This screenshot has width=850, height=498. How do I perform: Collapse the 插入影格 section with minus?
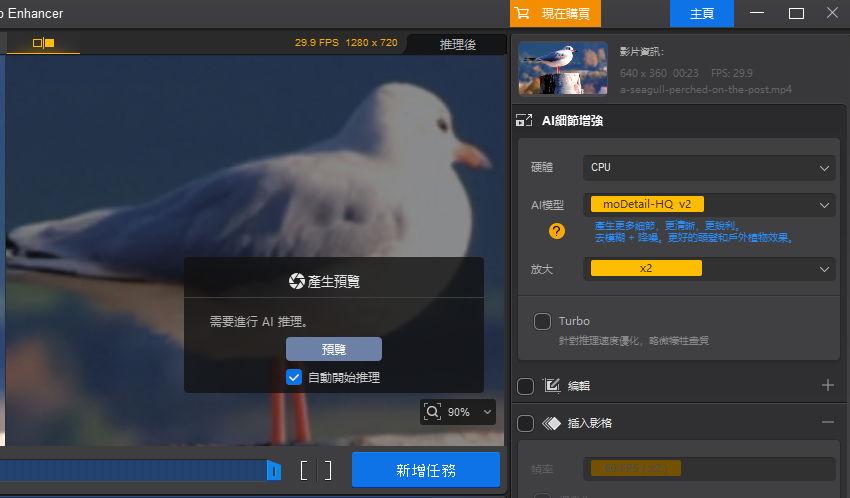click(827, 422)
